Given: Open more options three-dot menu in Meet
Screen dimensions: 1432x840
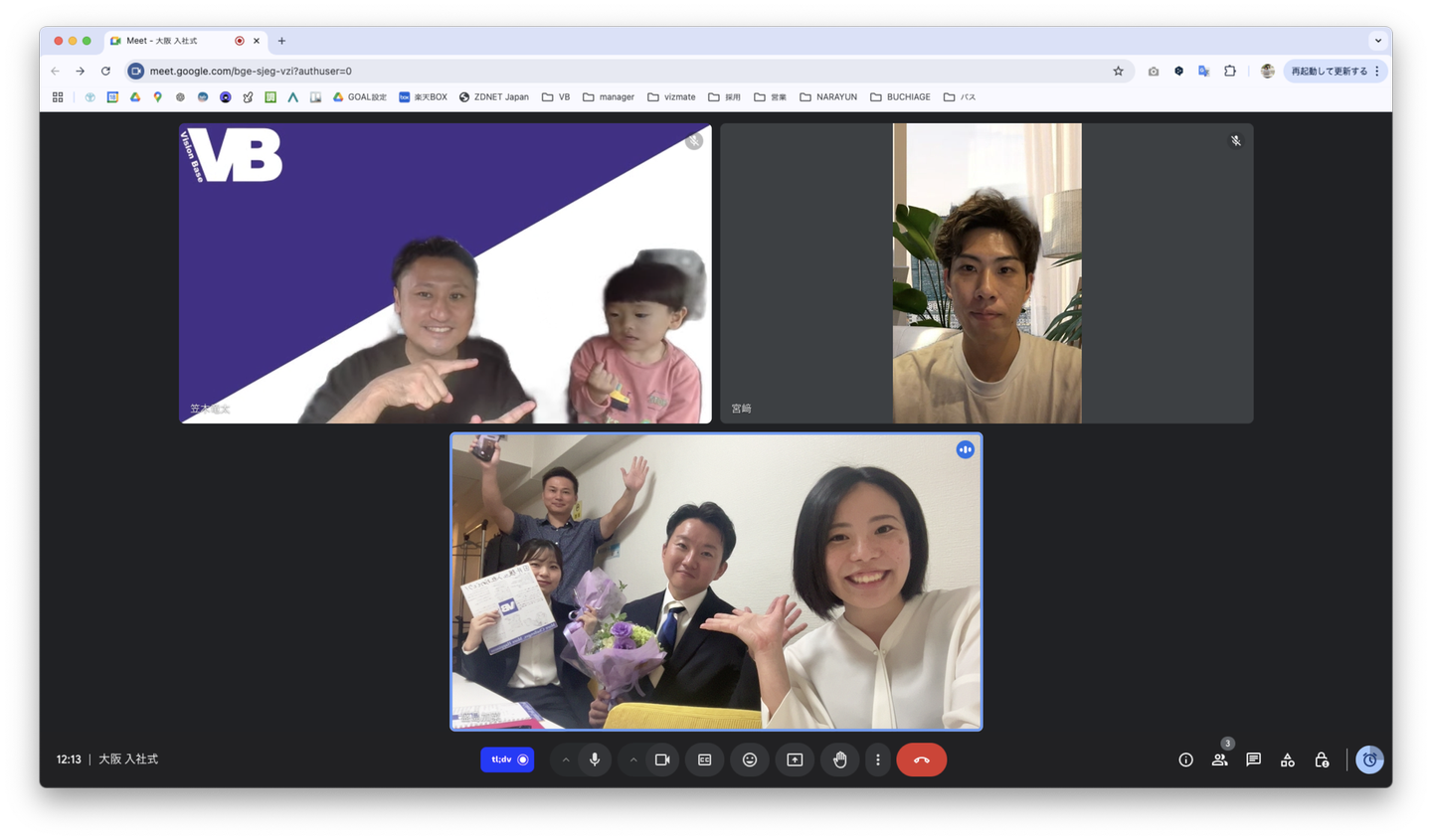Looking at the screenshot, I should pyautogui.click(x=878, y=759).
